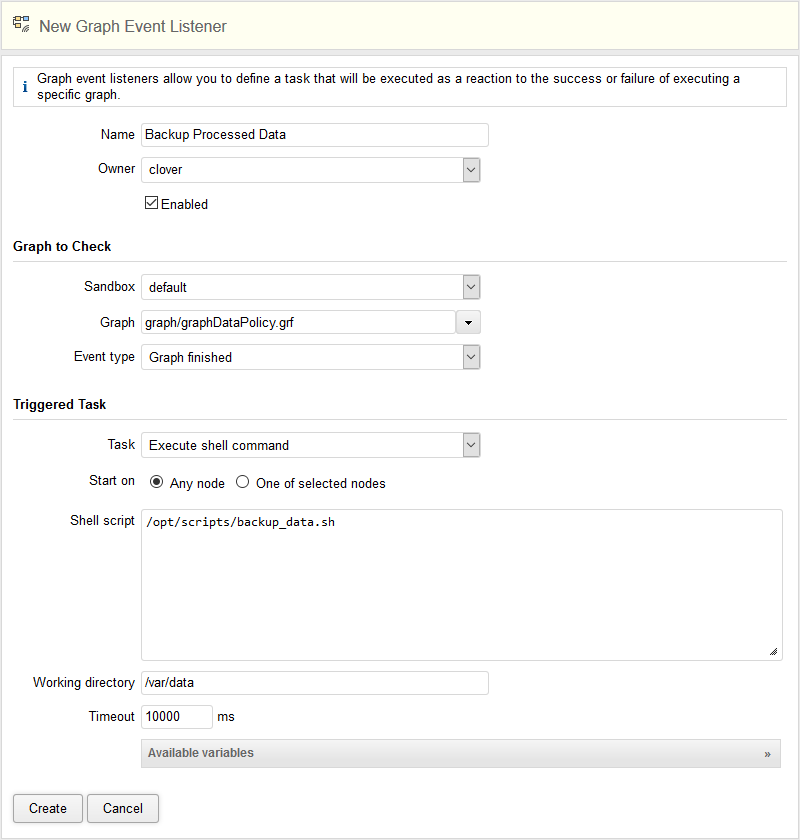Image resolution: width=800 pixels, height=840 pixels.
Task: Click the info icon in description box
Action: click(x=25, y=87)
